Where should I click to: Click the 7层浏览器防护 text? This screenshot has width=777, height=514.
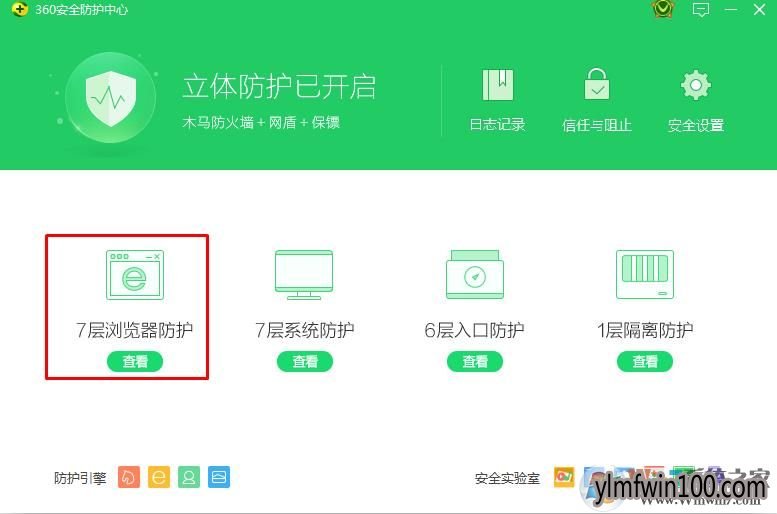134,330
